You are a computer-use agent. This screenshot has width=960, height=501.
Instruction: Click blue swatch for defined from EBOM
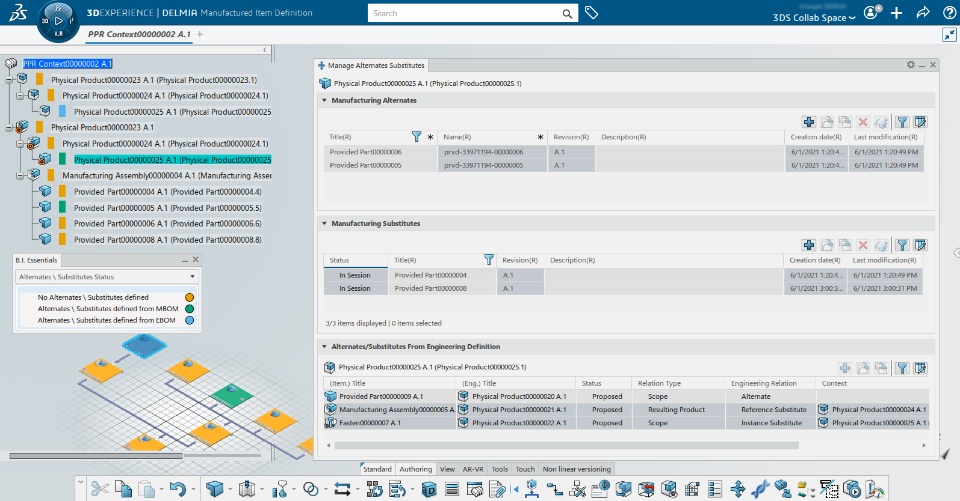[189, 320]
